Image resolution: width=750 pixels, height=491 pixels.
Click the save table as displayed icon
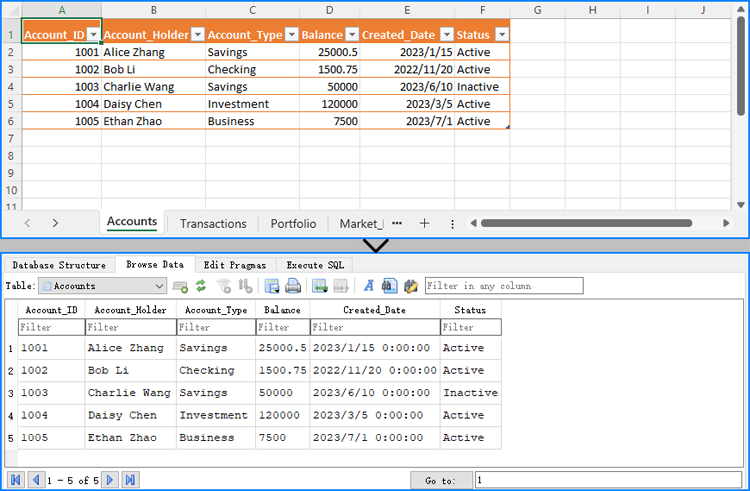(x=272, y=286)
